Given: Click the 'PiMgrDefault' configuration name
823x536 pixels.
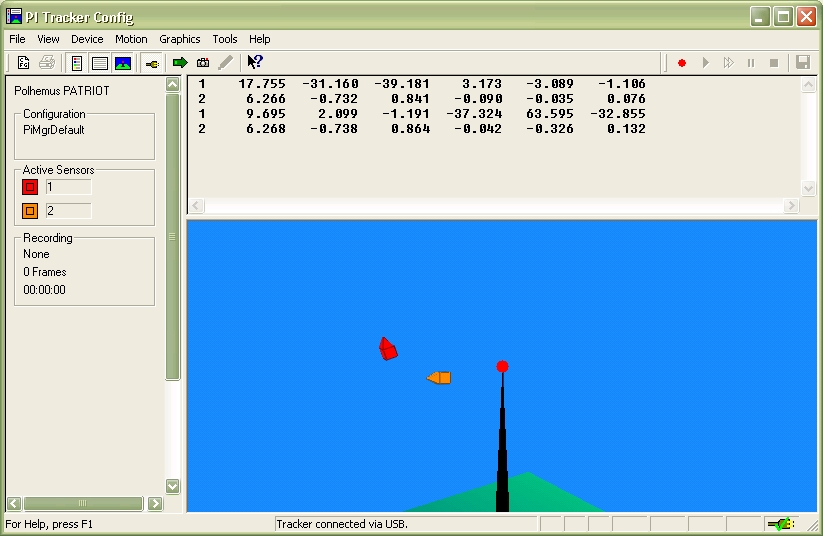Looking at the screenshot, I should pyautogui.click(x=54, y=130).
